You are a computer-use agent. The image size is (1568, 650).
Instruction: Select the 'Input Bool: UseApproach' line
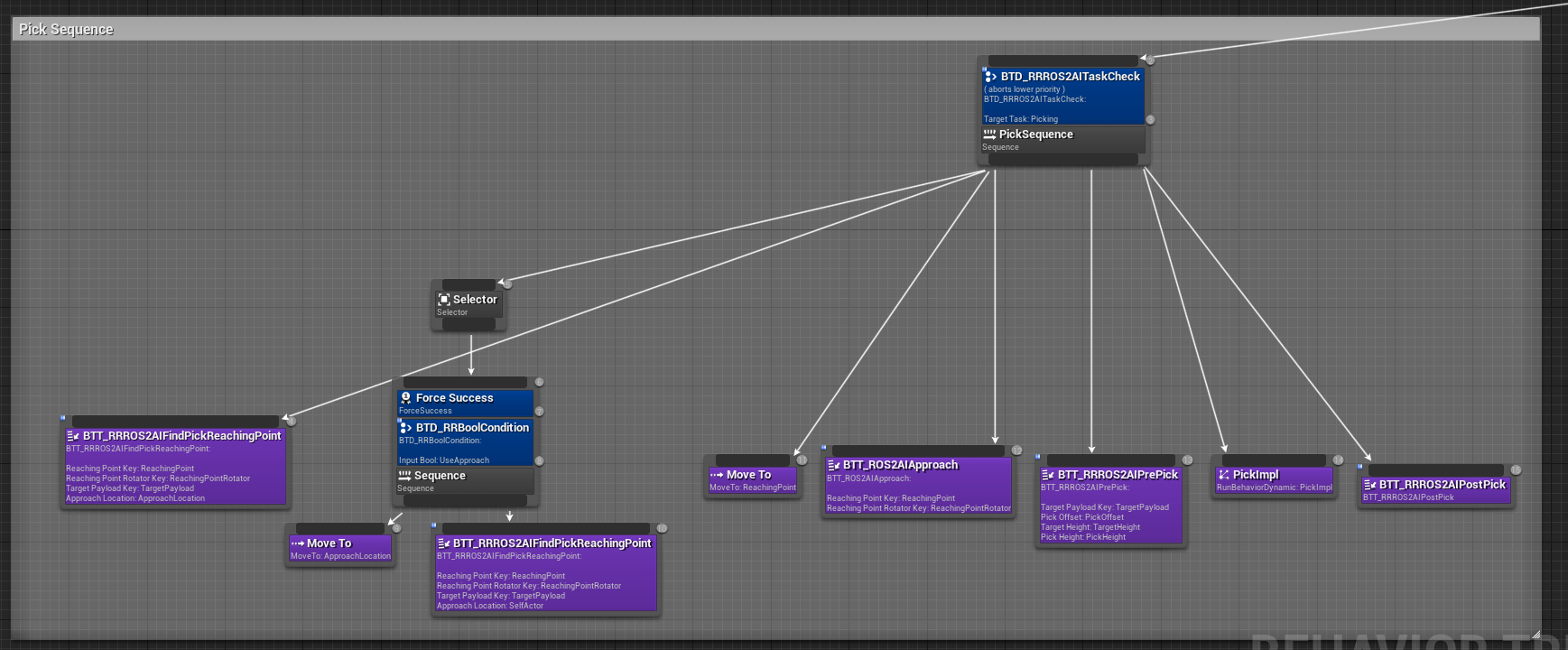point(444,460)
